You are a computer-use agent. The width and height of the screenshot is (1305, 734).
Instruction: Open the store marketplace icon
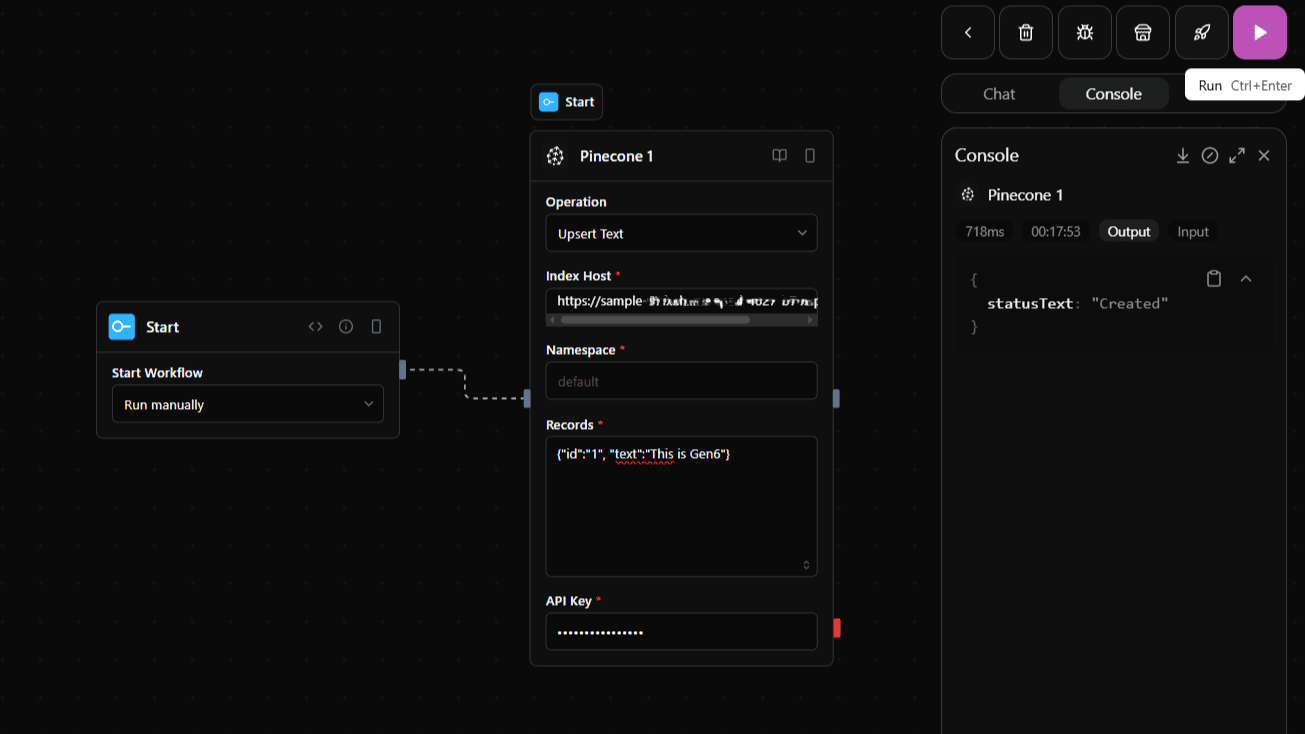coord(1143,33)
